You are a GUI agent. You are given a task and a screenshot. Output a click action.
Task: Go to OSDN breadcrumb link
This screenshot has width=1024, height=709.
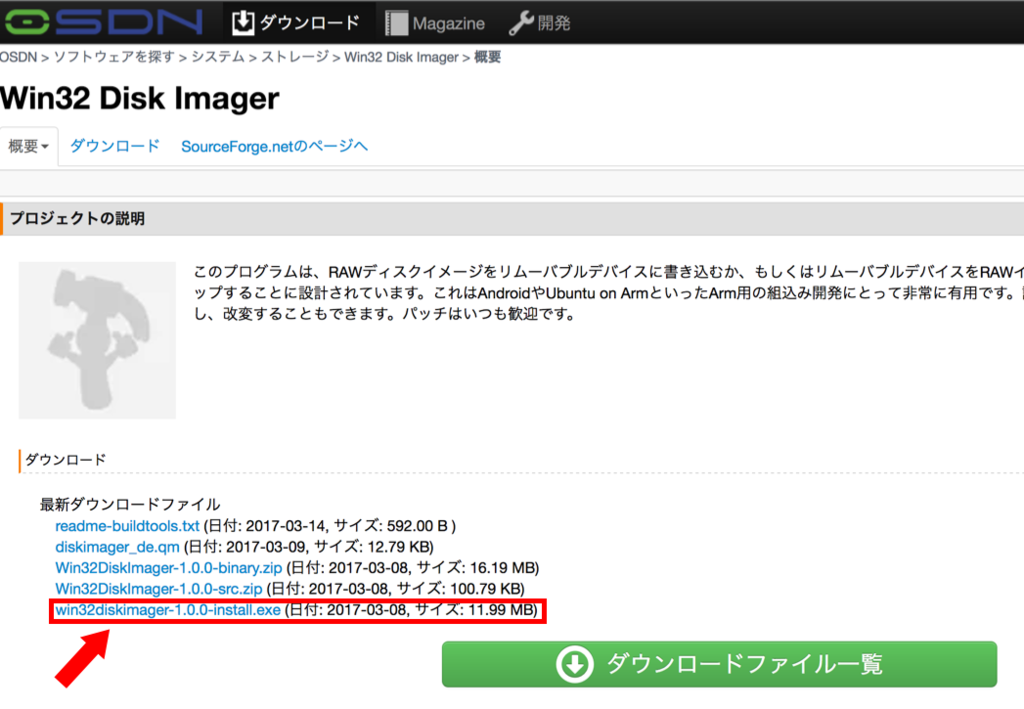pos(18,57)
